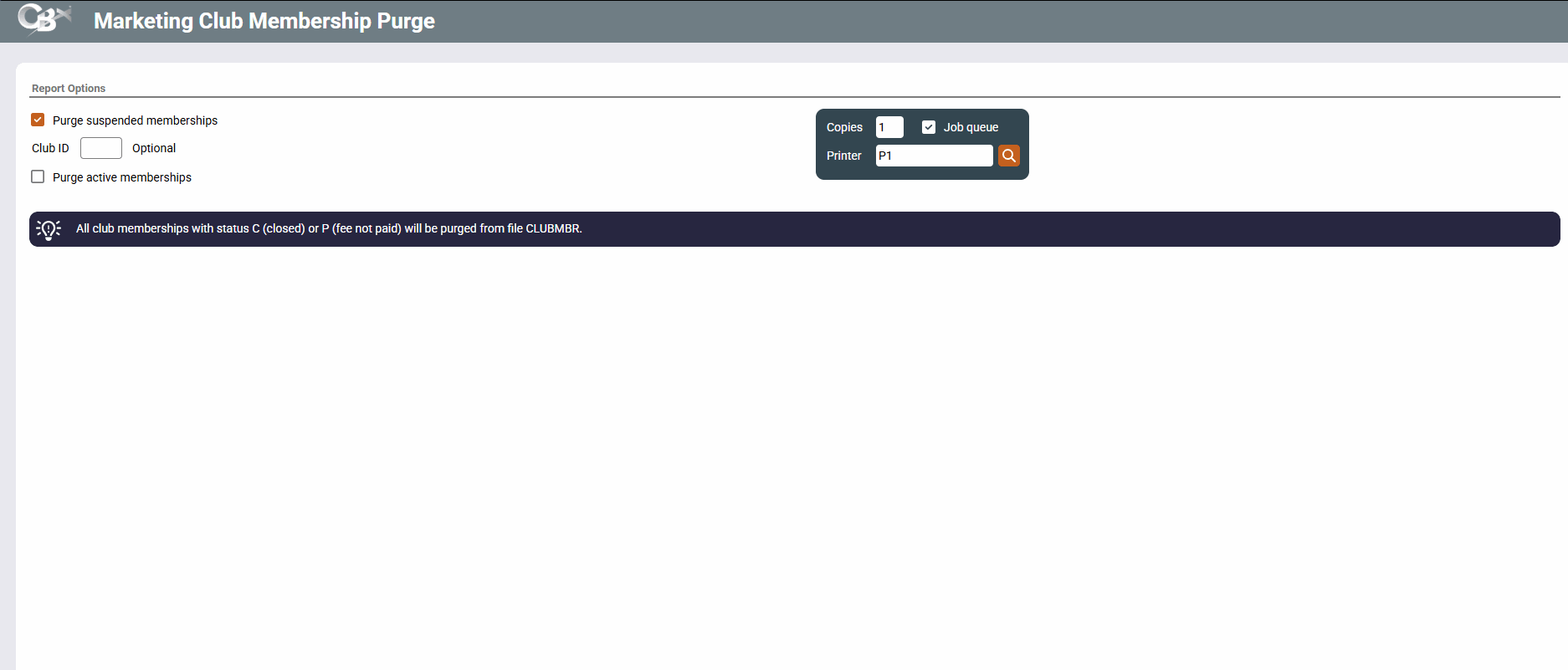Toggle the Job queue checkbox

(x=928, y=127)
